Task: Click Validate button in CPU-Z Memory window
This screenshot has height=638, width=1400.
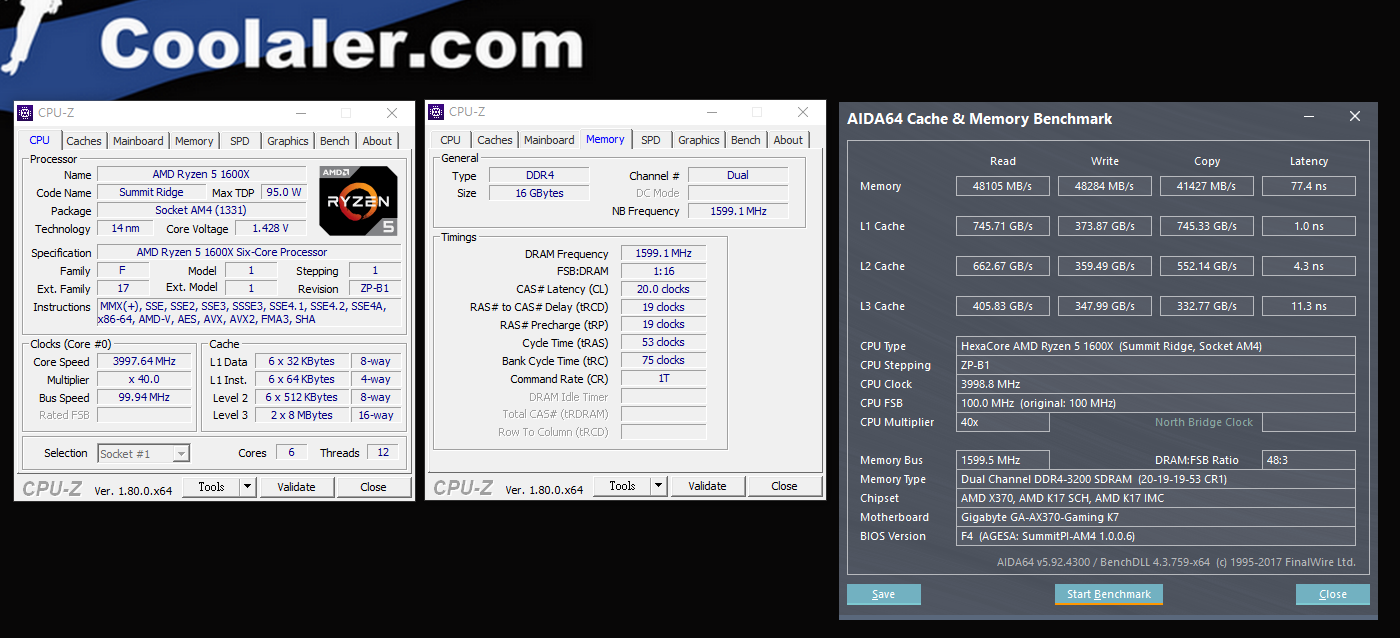Action: pos(707,486)
